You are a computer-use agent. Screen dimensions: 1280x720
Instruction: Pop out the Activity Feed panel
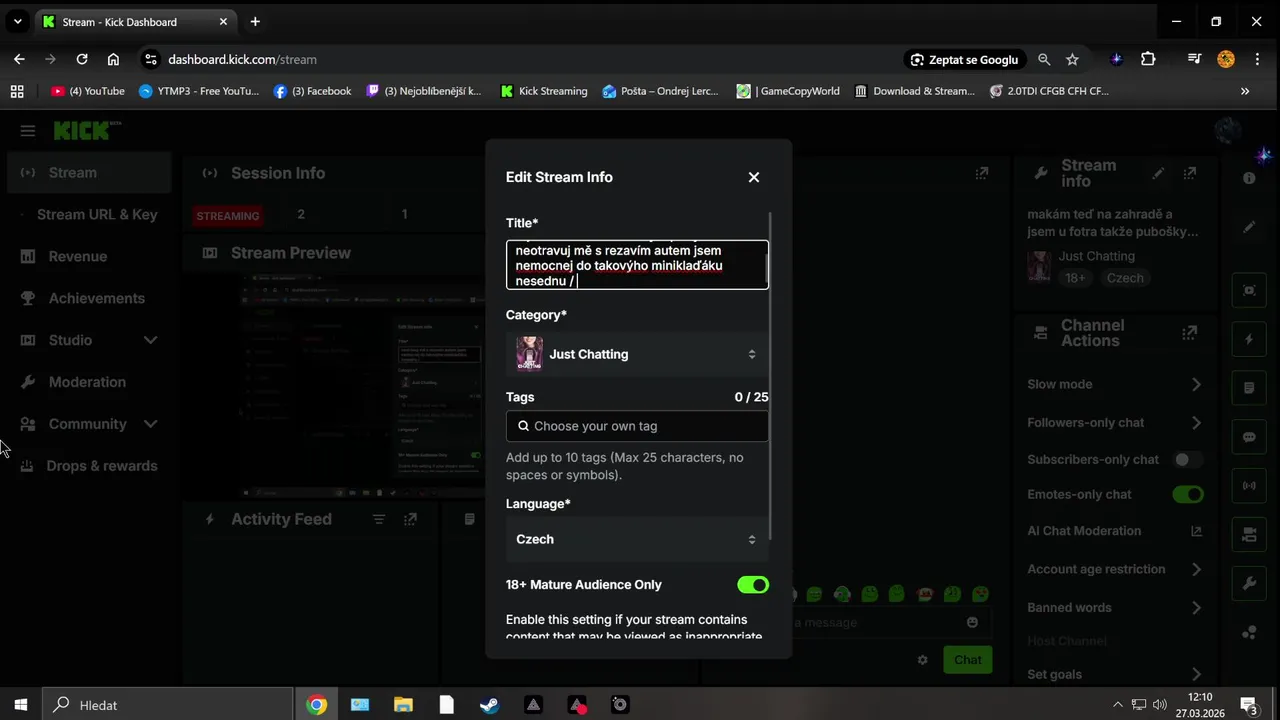410,519
